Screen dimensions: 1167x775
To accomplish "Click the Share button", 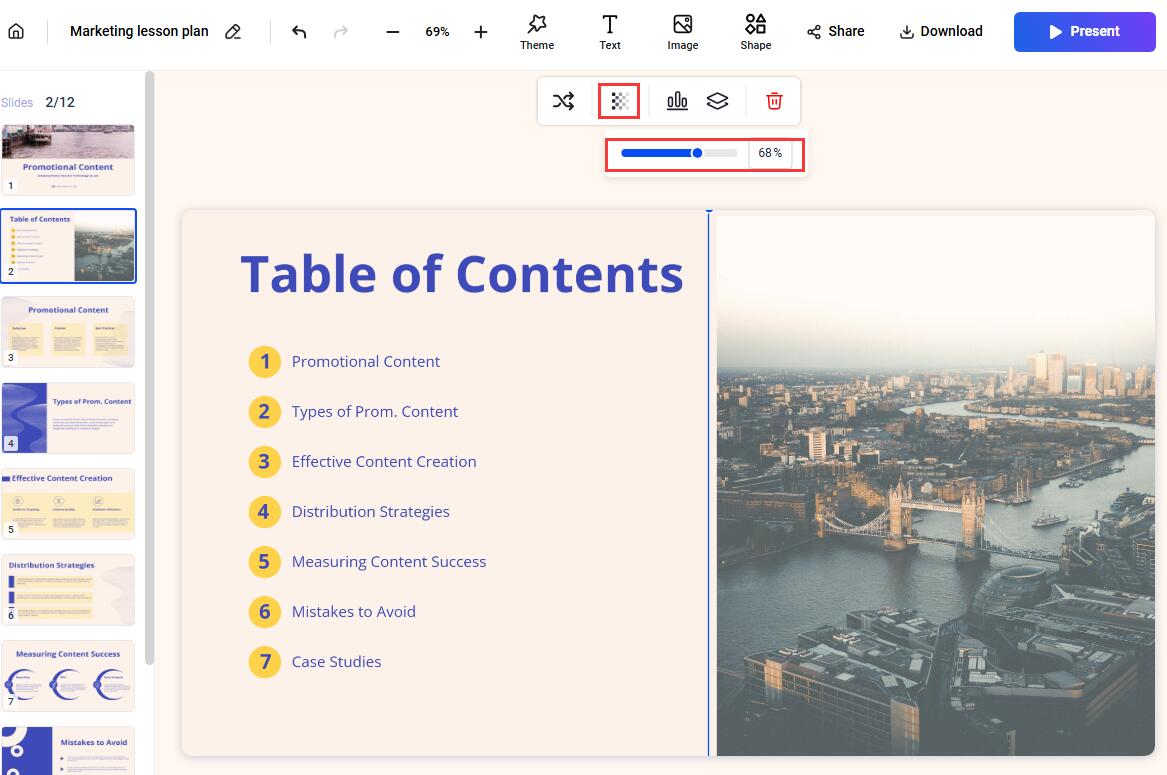I will pyautogui.click(x=835, y=31).
